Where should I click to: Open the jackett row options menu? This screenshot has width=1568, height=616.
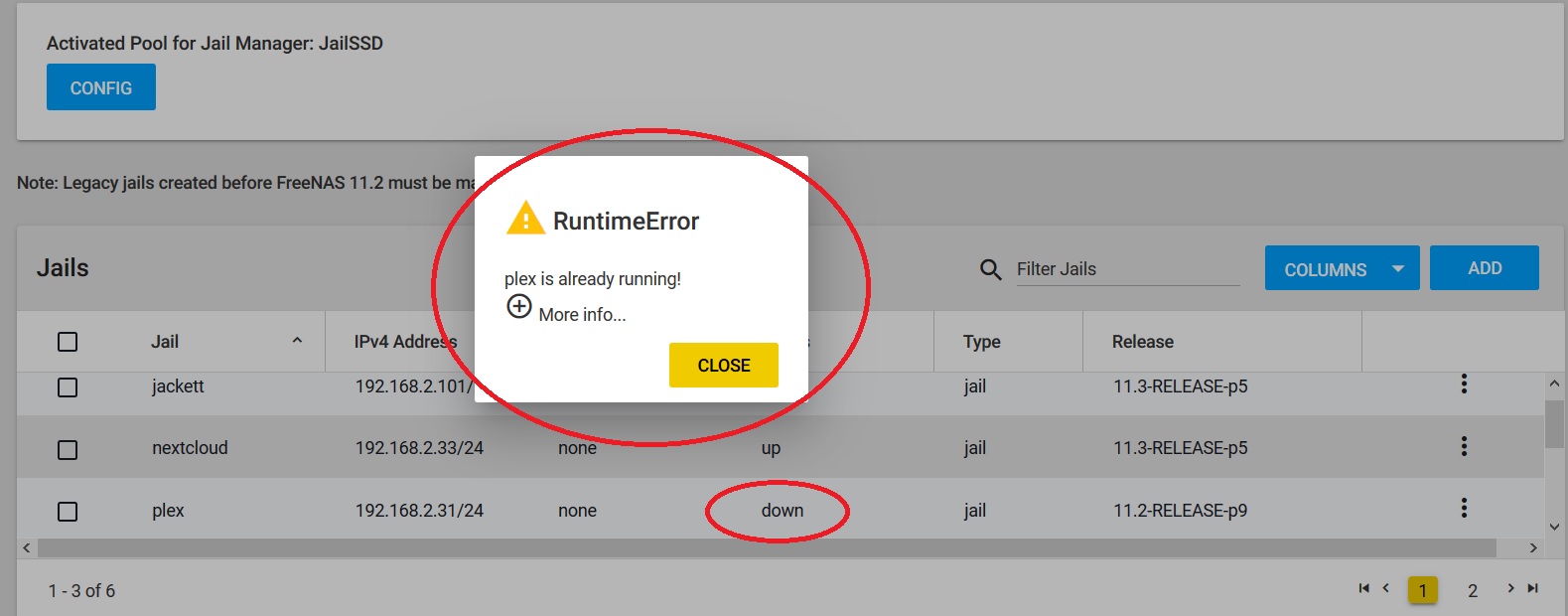tap(1464, 385)
